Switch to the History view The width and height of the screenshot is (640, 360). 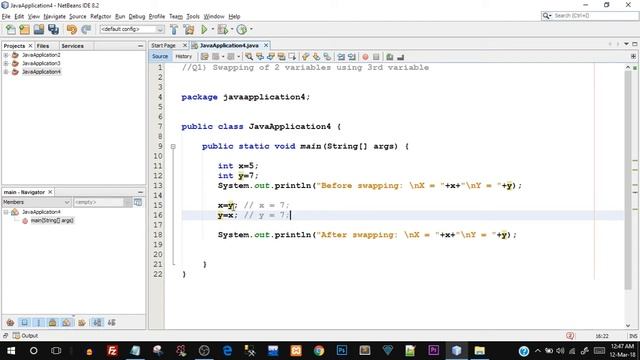(x=183, y=56)
